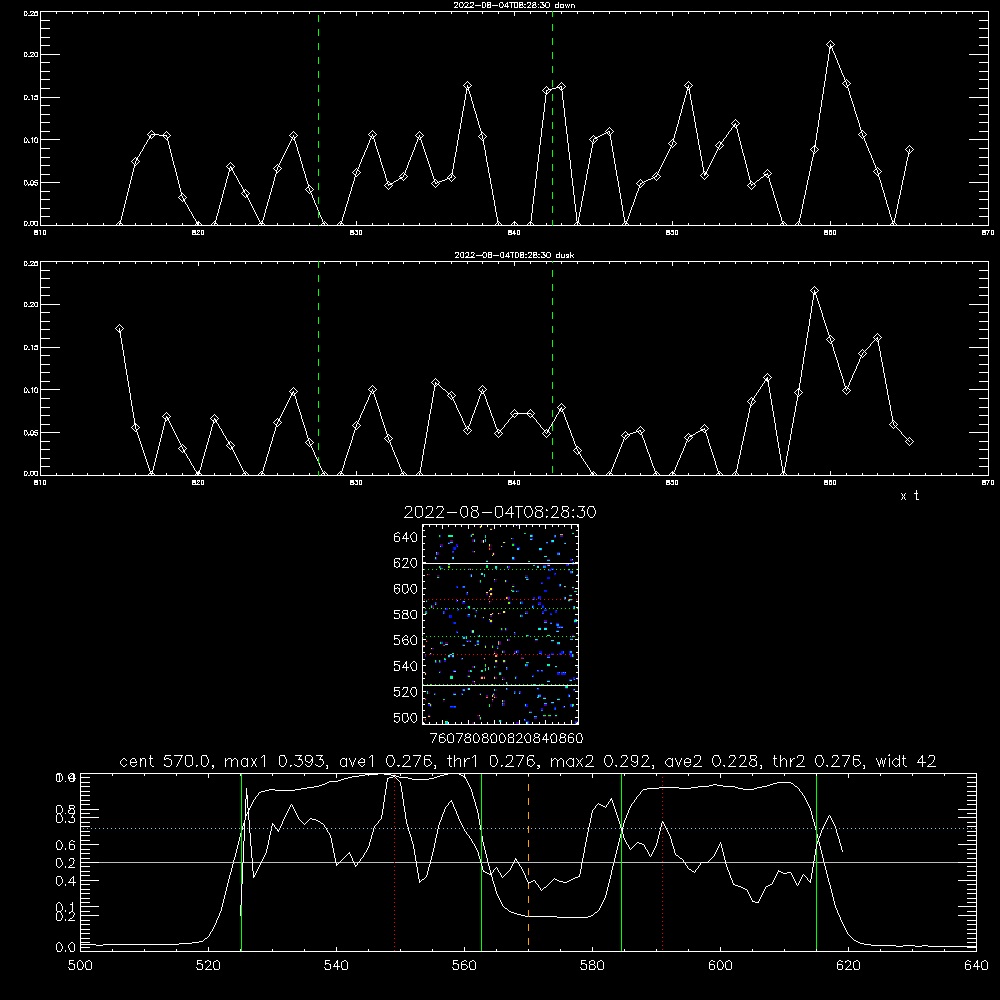The height and width of the screenshot is (1000, 1000).
Task: Click the 'widt 42' value in stats line
Action: click(906, 761)
